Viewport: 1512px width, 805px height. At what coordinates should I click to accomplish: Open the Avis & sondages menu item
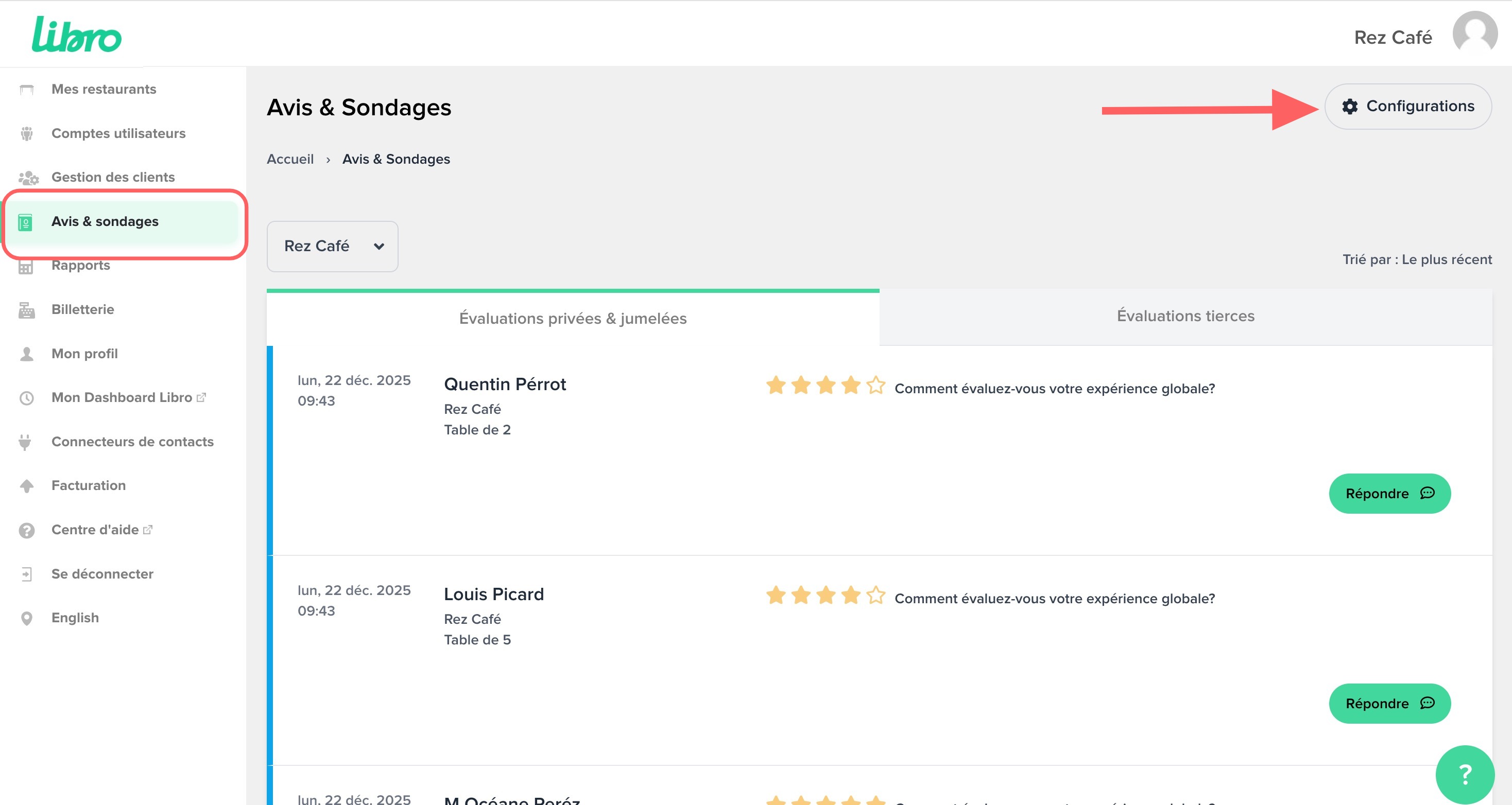[105, 221]
